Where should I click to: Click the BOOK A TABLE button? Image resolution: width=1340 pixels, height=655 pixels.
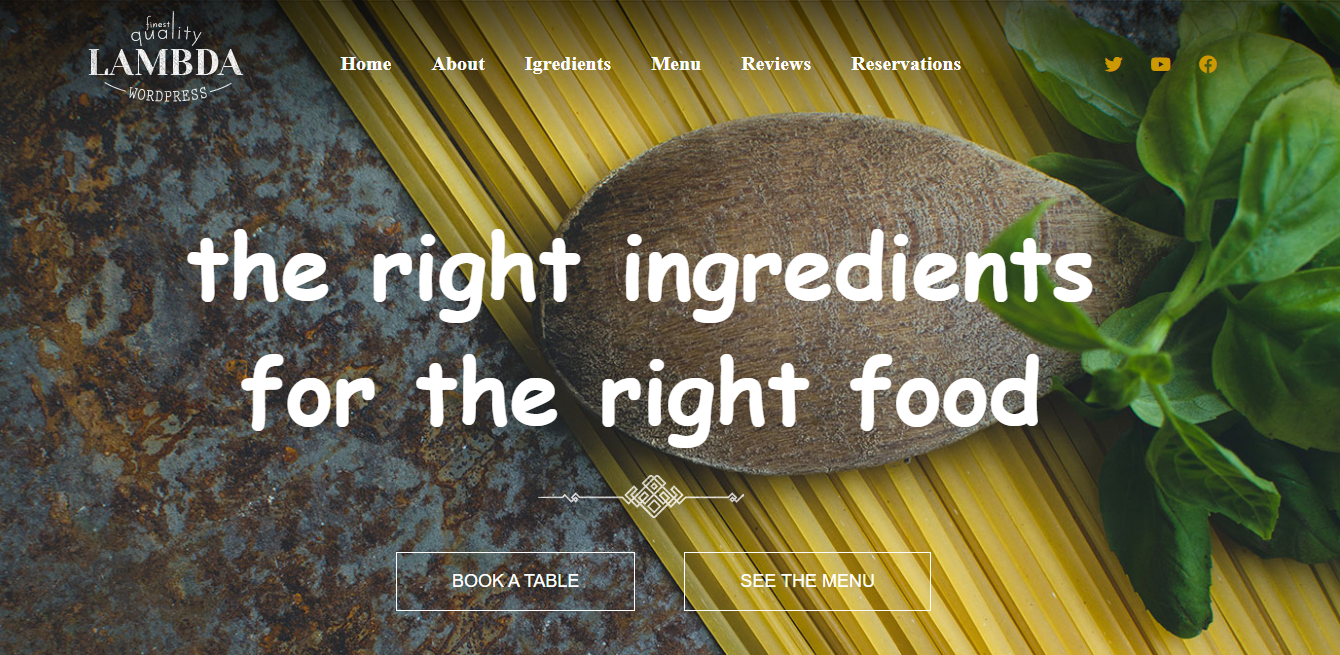(x=515, y=581)
